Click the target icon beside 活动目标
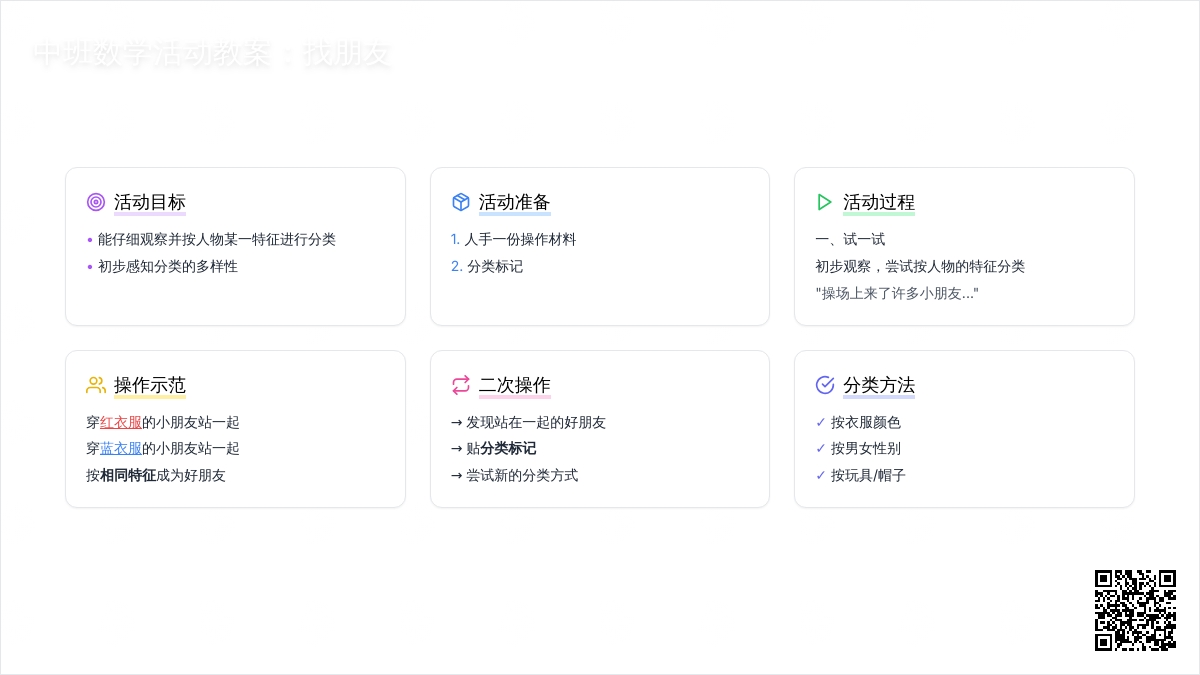The width and height of the screenshot is (1200, 675). point(96,202)
